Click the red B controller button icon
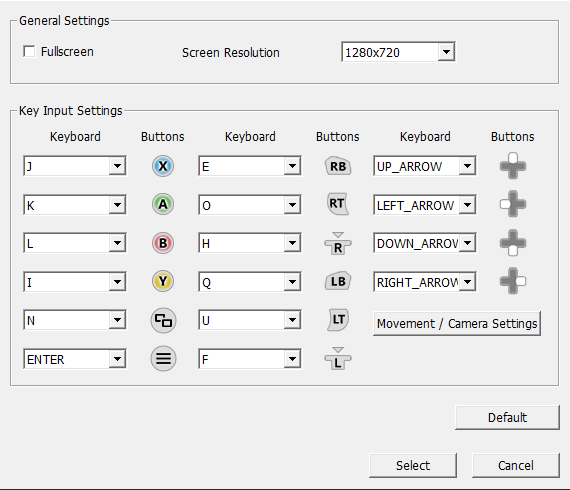 coord(163,243)
